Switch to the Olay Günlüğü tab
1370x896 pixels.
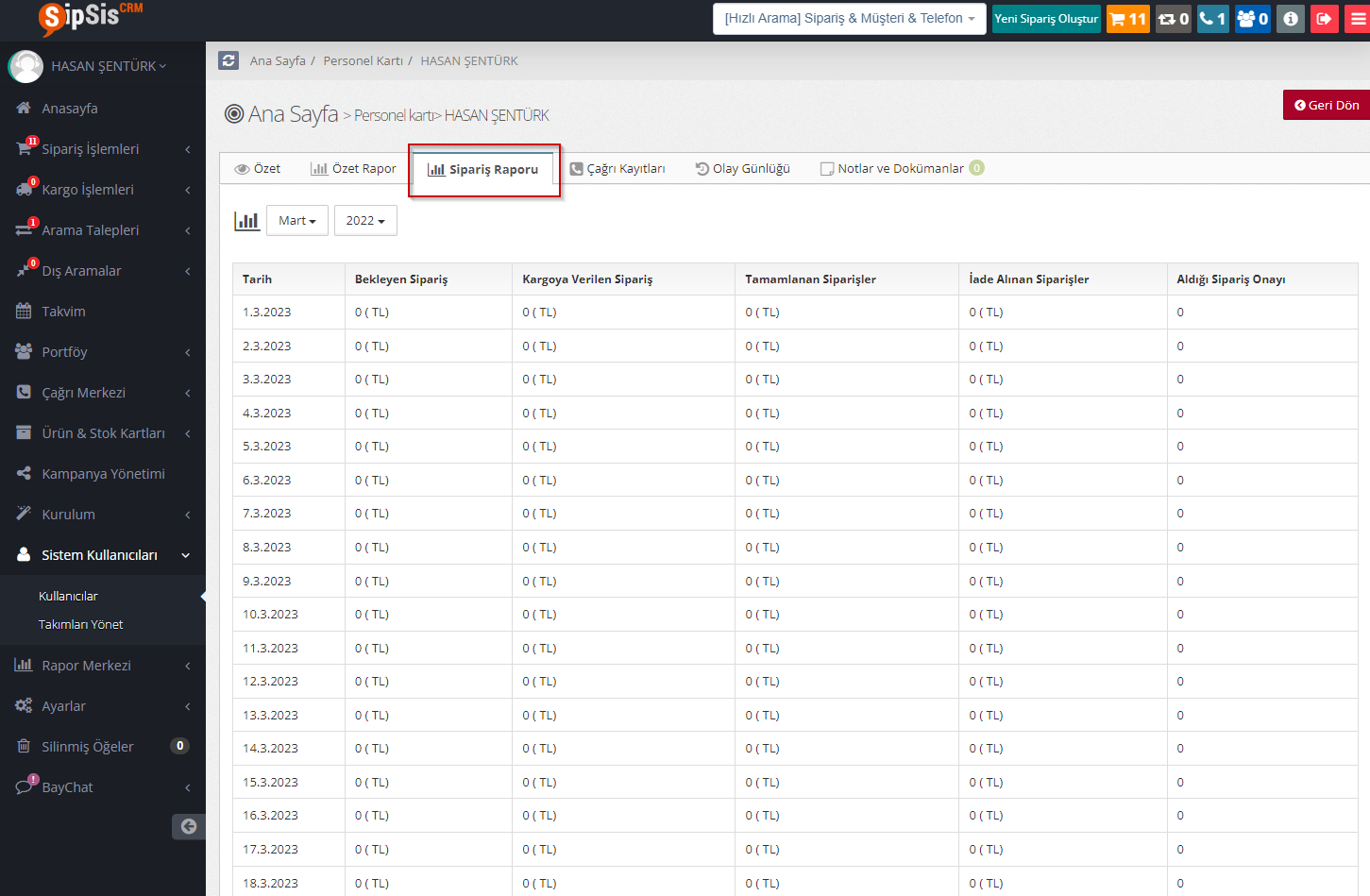tap(742, 169)
